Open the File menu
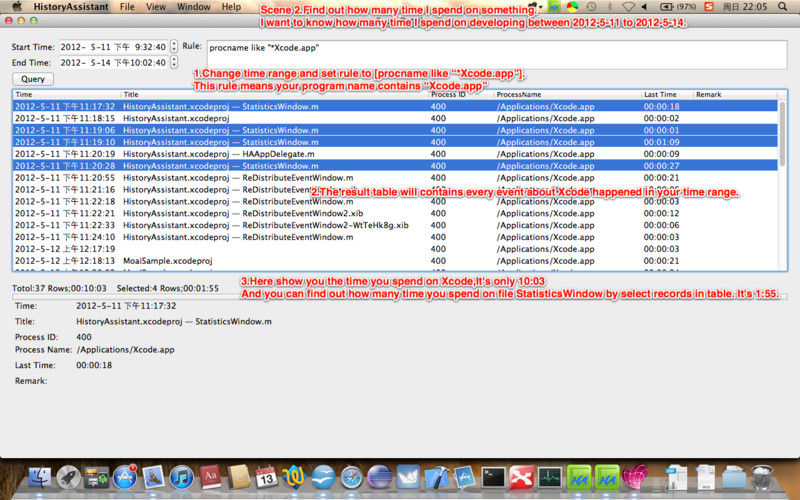The width and height of the screenshot is (800, 500). 127,7
